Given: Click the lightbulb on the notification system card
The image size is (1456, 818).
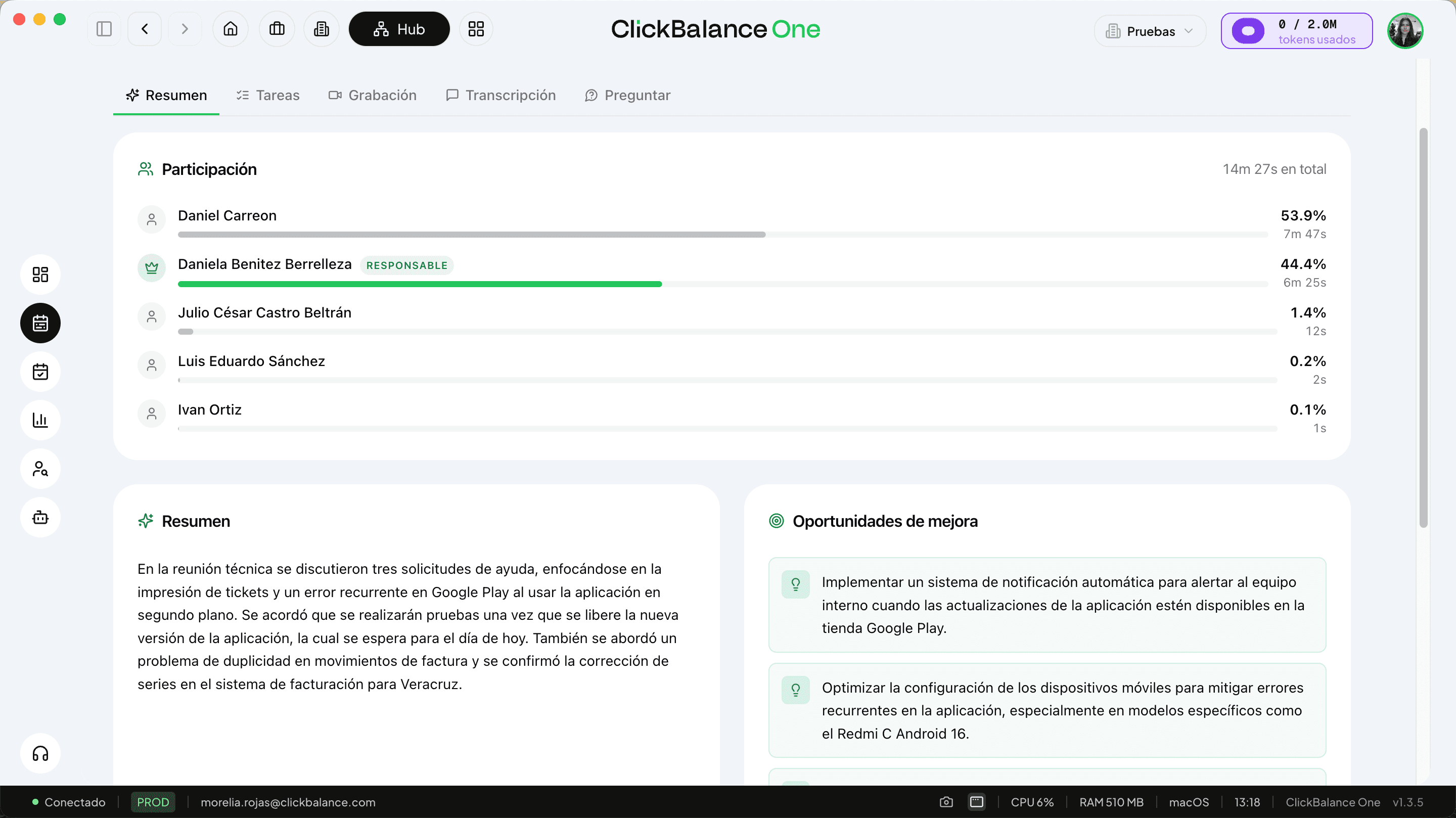Looking at the screenshot, I should (795, 584).
